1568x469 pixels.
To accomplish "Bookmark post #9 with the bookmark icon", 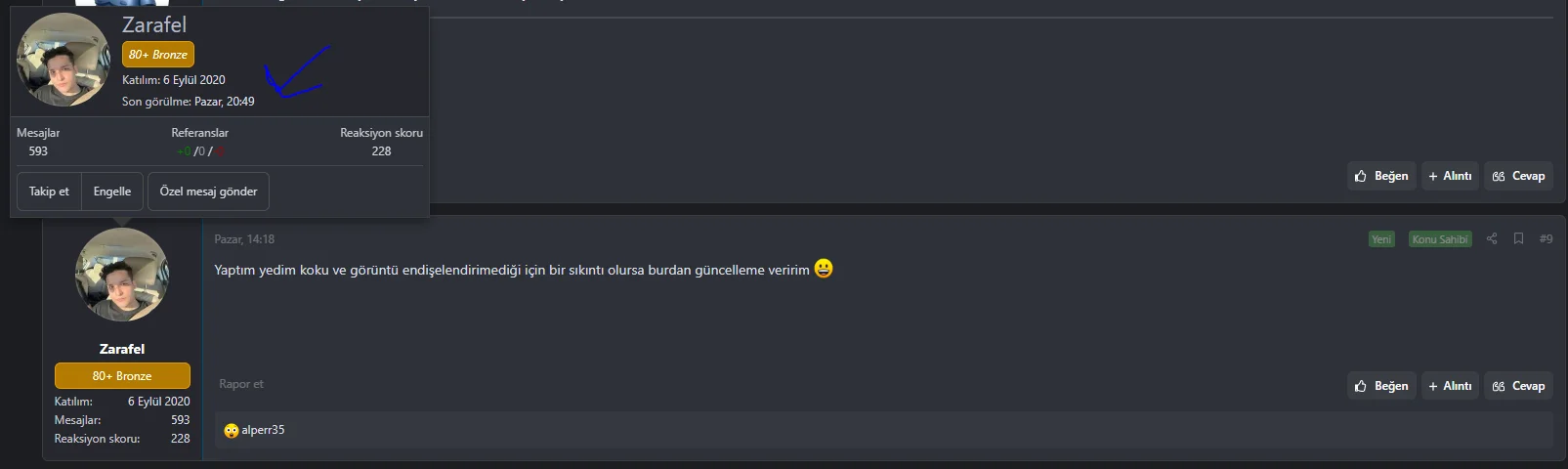I will (1518, 238).
